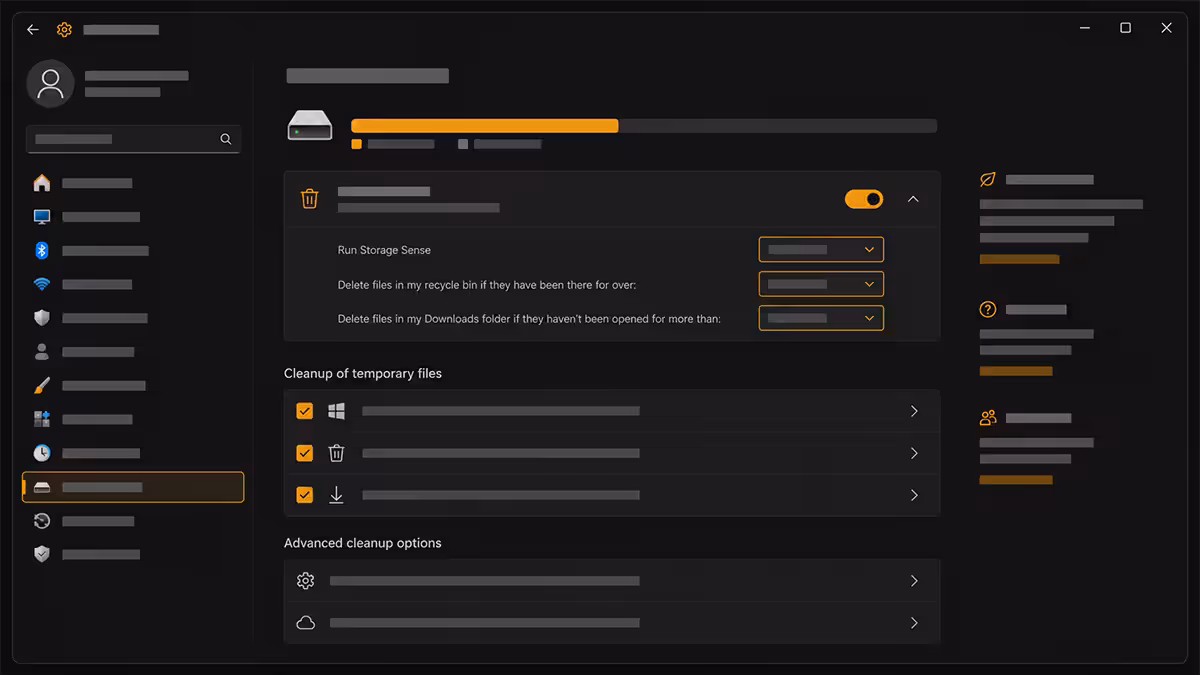Click the orange Settings gear in title bar
Image resolution: width=1200 pixels, height=675 pixels.
[x=65, y=29]
